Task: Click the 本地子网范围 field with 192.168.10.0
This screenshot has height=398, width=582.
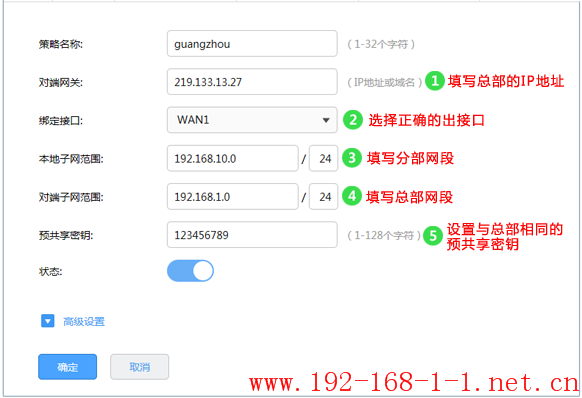Action: click(x=233, y=159)
